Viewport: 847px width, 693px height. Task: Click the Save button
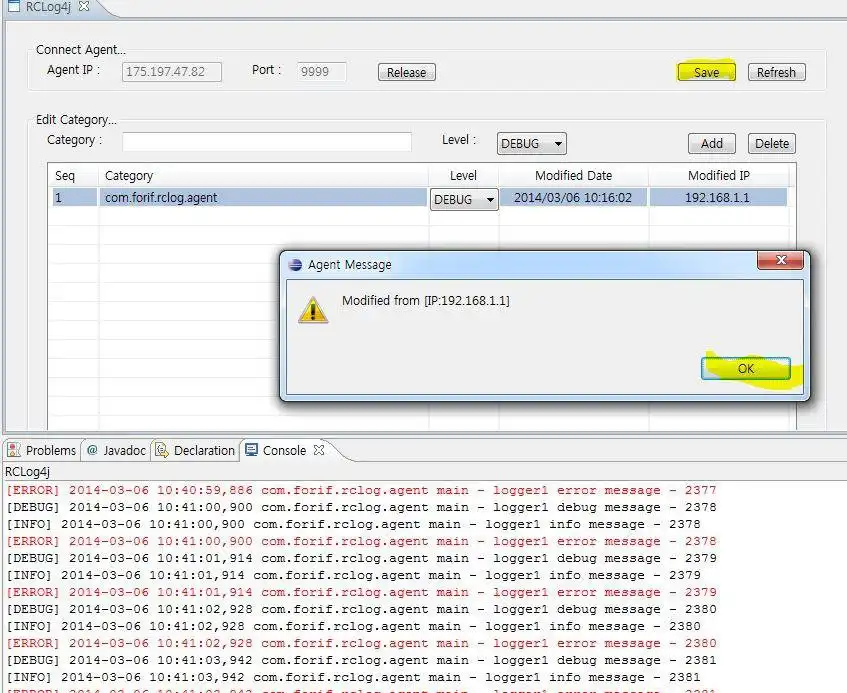(x=706, y=72)
